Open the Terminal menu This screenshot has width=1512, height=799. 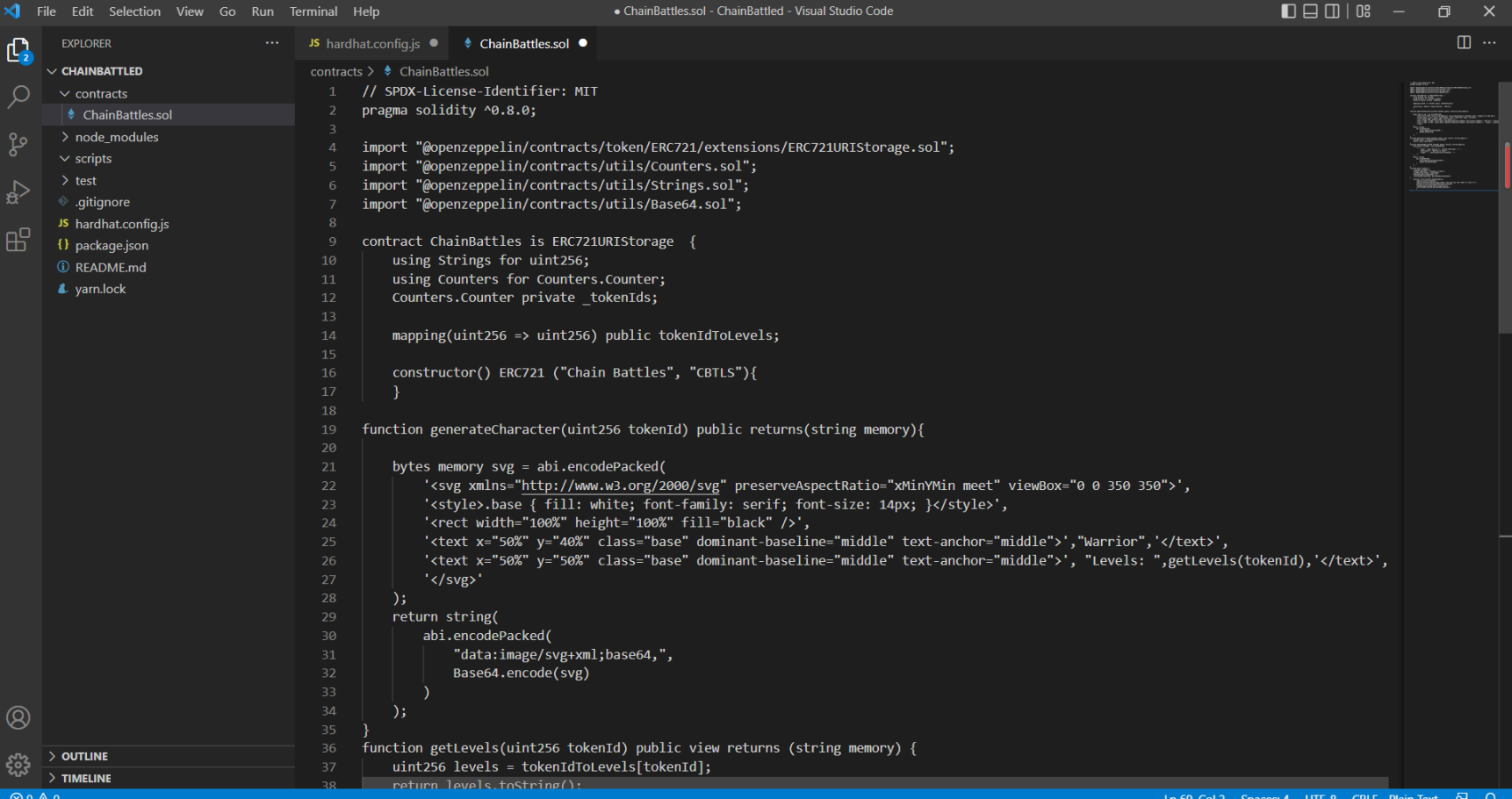pyautogui.click(x=313, y=11)
